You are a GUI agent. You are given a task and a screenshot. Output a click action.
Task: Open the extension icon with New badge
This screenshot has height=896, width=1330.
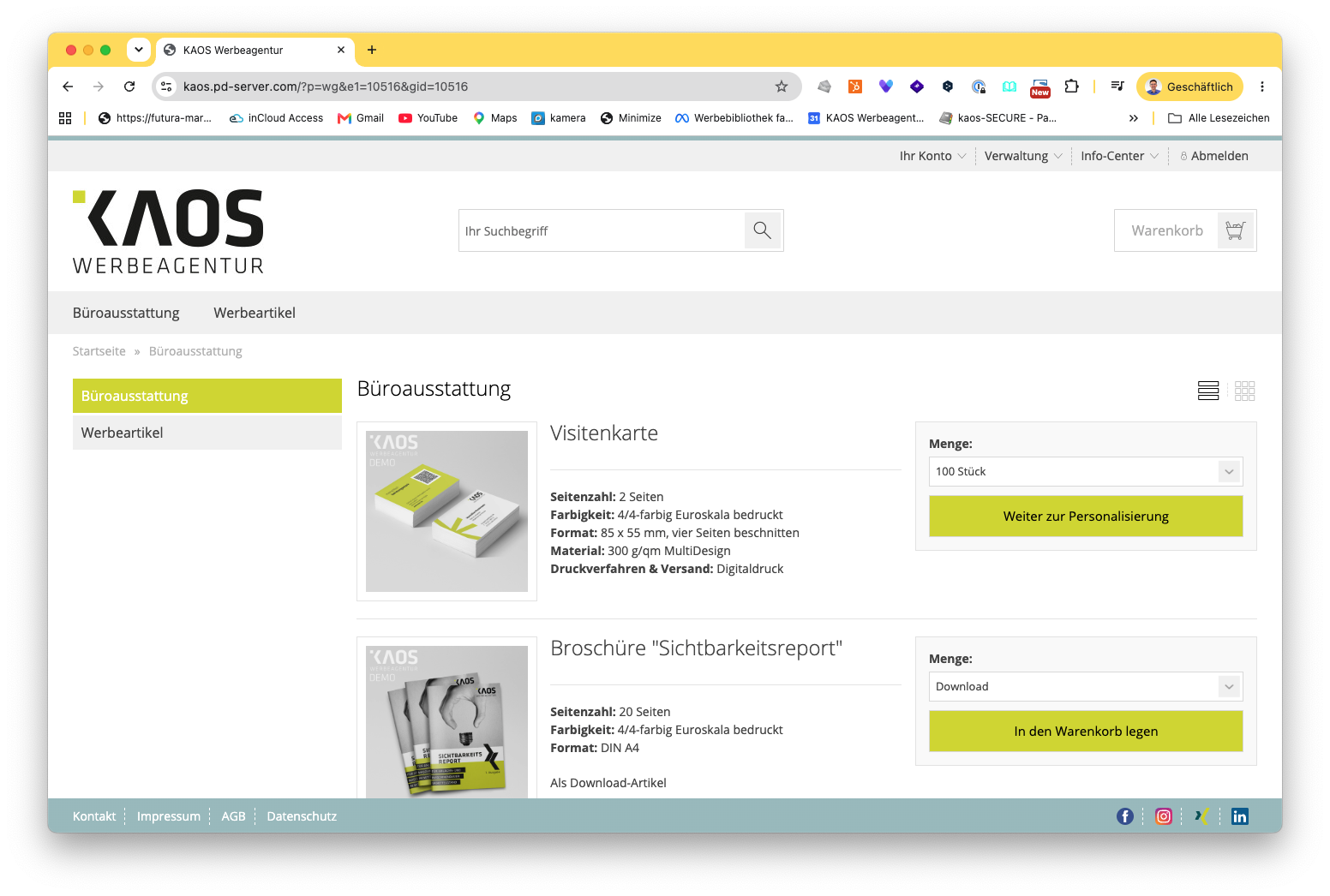(1040, 87)
